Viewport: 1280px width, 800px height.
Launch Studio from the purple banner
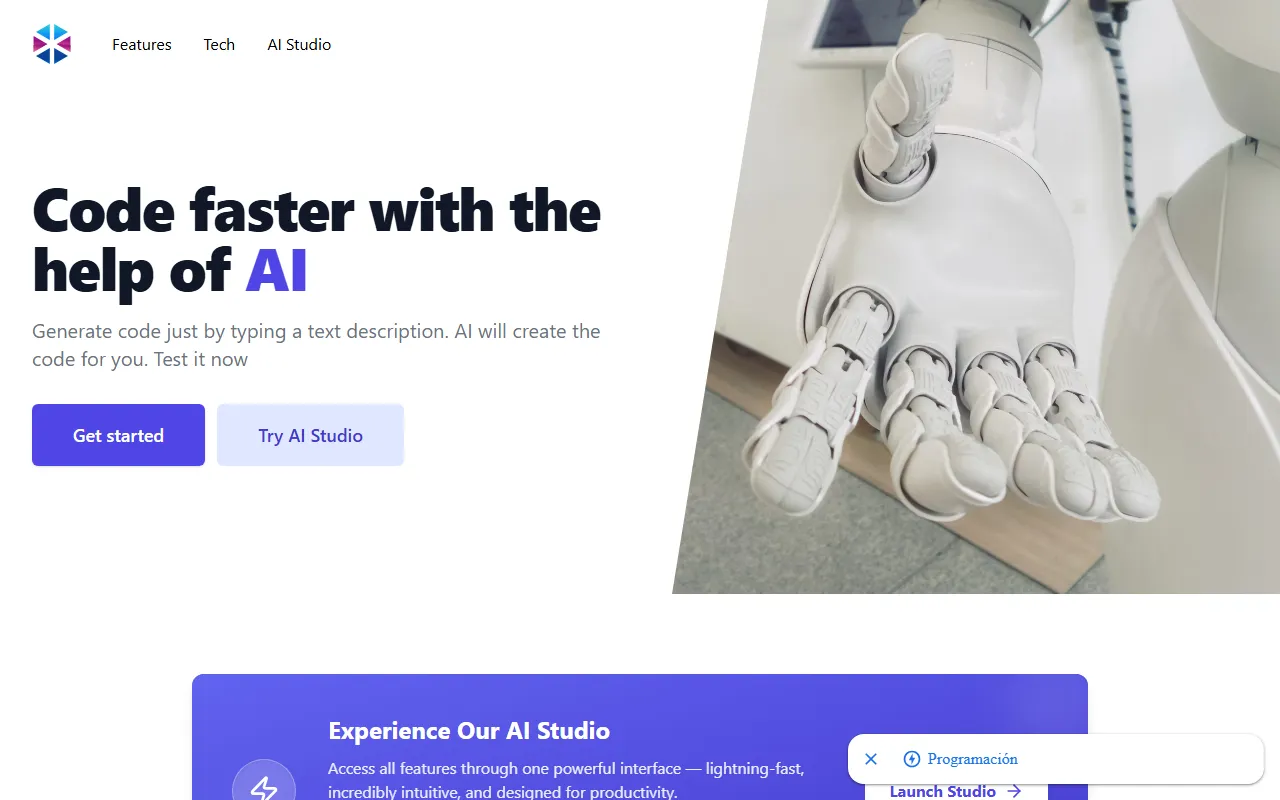coord(956,790)
